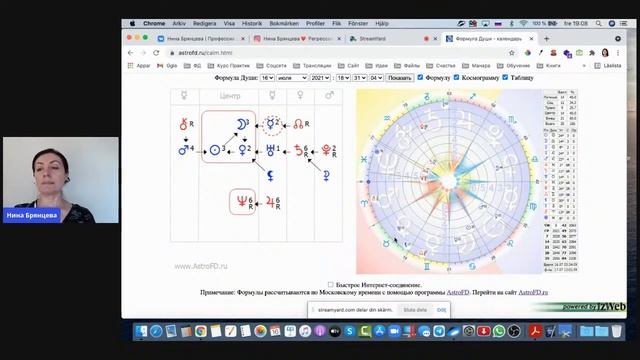Open the Trash in the Dock
Viewport: 640px width, 360px height.
pos(617,331)
